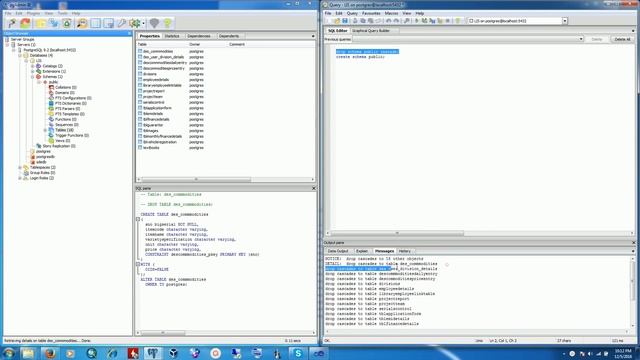Click the View data grid icon
640x360 pixels.
tap(96, 23)
